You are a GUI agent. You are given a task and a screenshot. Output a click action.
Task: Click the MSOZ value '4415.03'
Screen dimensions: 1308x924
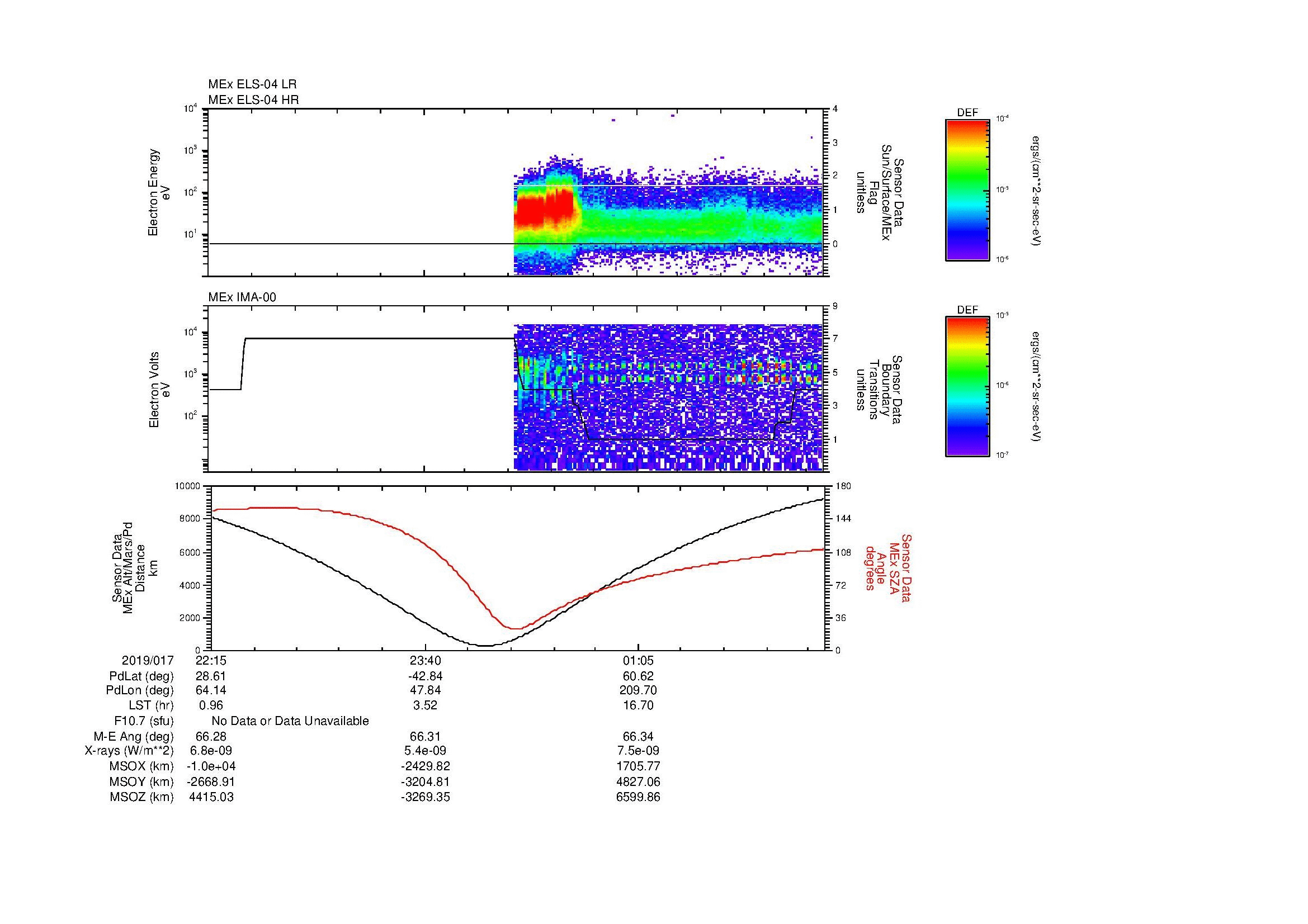click(x=211, y=797)
